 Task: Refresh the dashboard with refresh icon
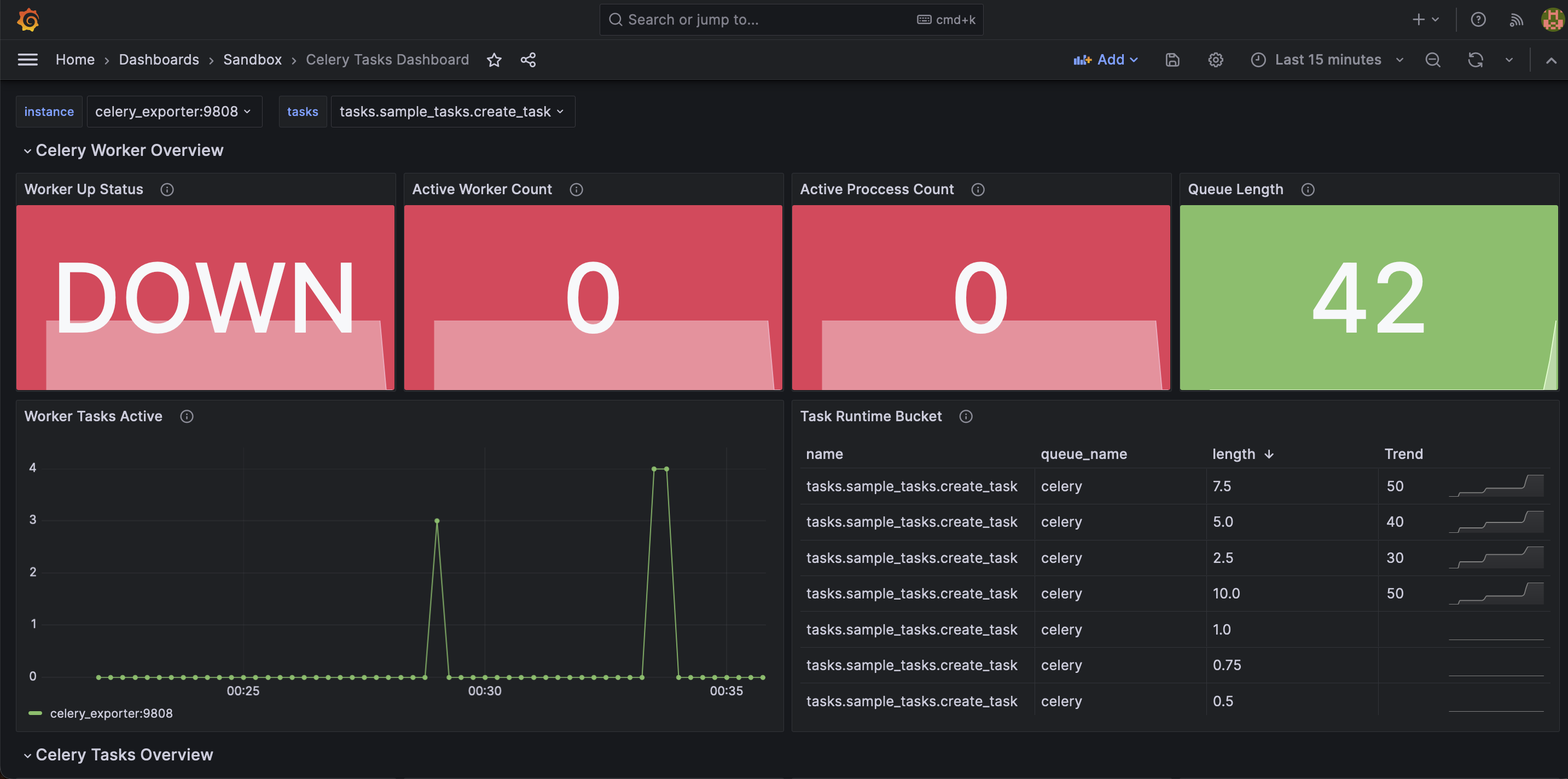tap(1475, 60)
